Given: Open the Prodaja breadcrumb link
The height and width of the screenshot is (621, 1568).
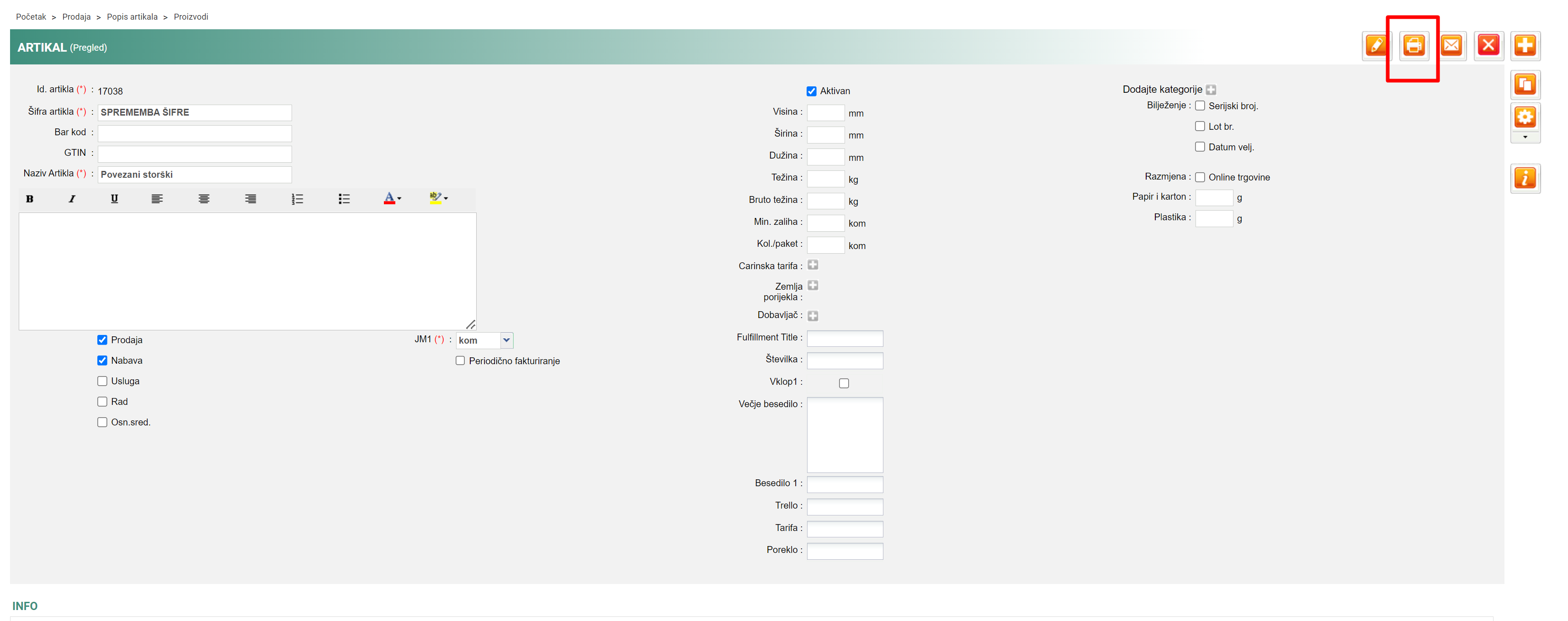Looking at the screenshot, I should [76, 17].
